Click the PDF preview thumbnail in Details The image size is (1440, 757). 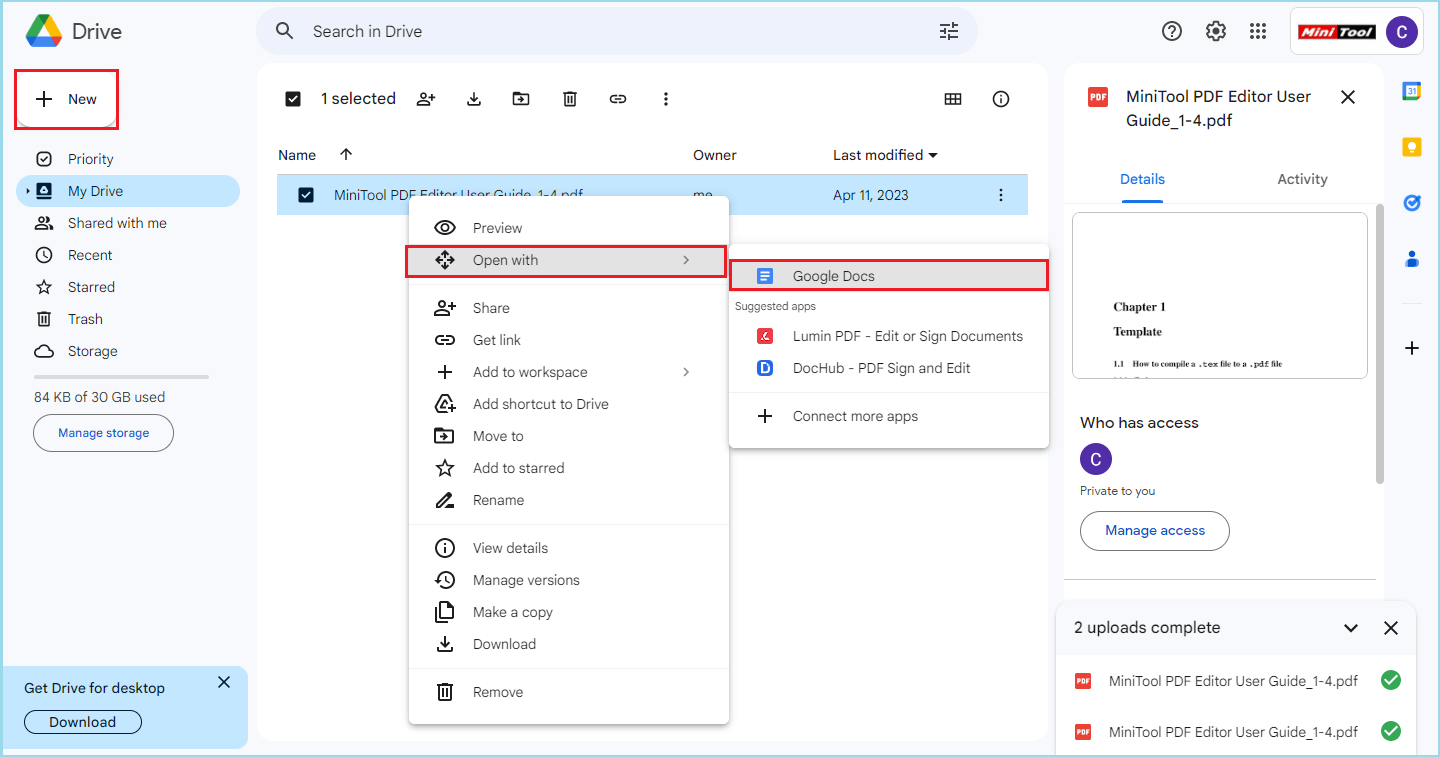(1220, 295)
